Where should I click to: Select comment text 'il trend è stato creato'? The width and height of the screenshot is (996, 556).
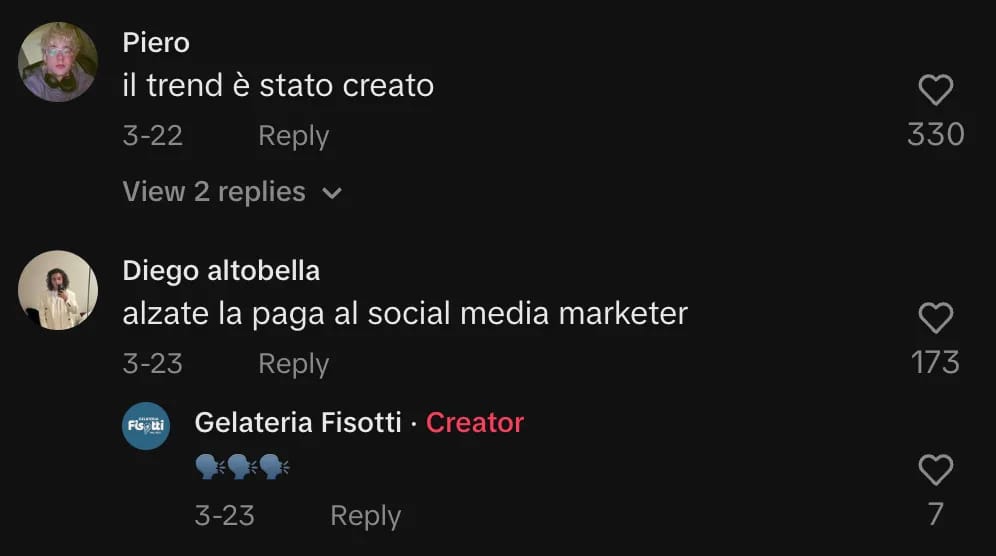tap(278, 85)
